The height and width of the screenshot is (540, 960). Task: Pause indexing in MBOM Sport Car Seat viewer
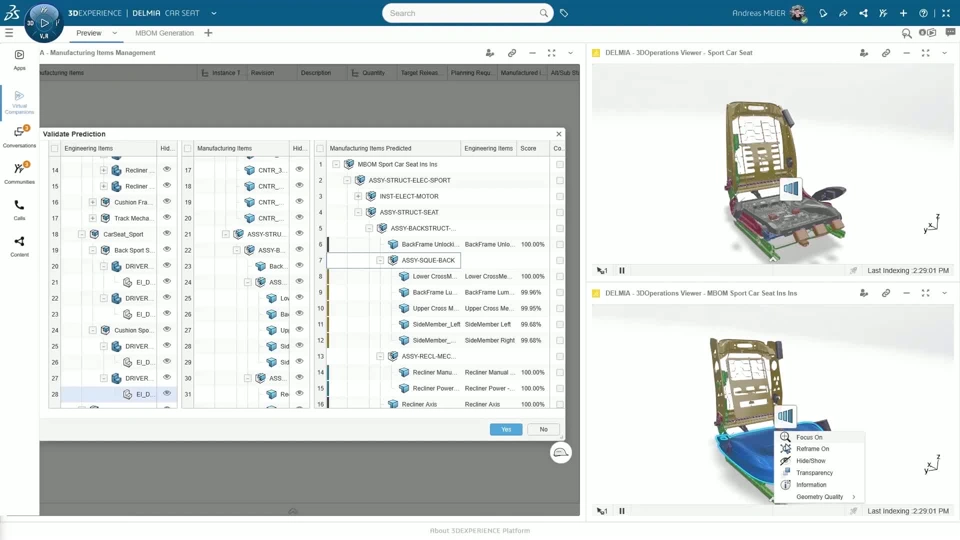(622, 511)
